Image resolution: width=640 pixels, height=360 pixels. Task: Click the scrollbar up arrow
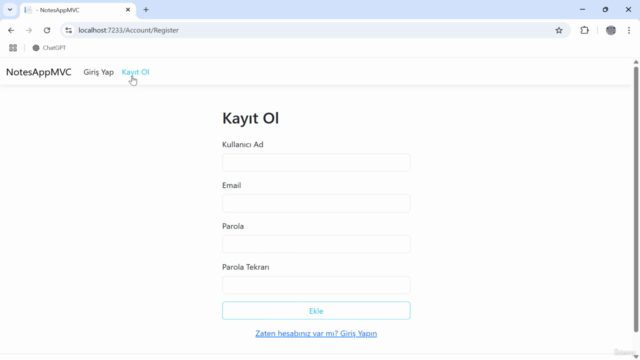coord(636,62)
